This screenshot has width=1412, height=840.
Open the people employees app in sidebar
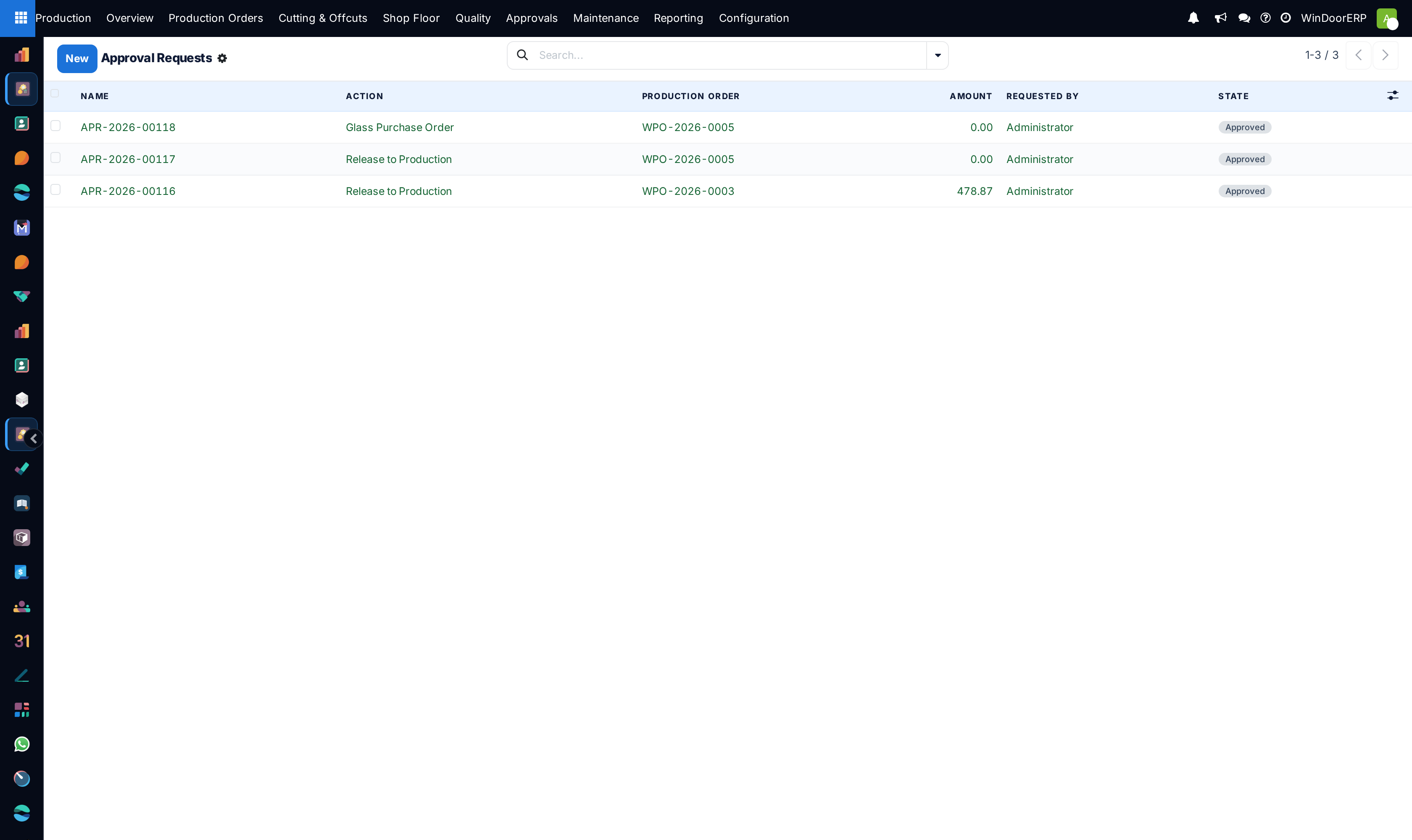(x=21, y=607)
